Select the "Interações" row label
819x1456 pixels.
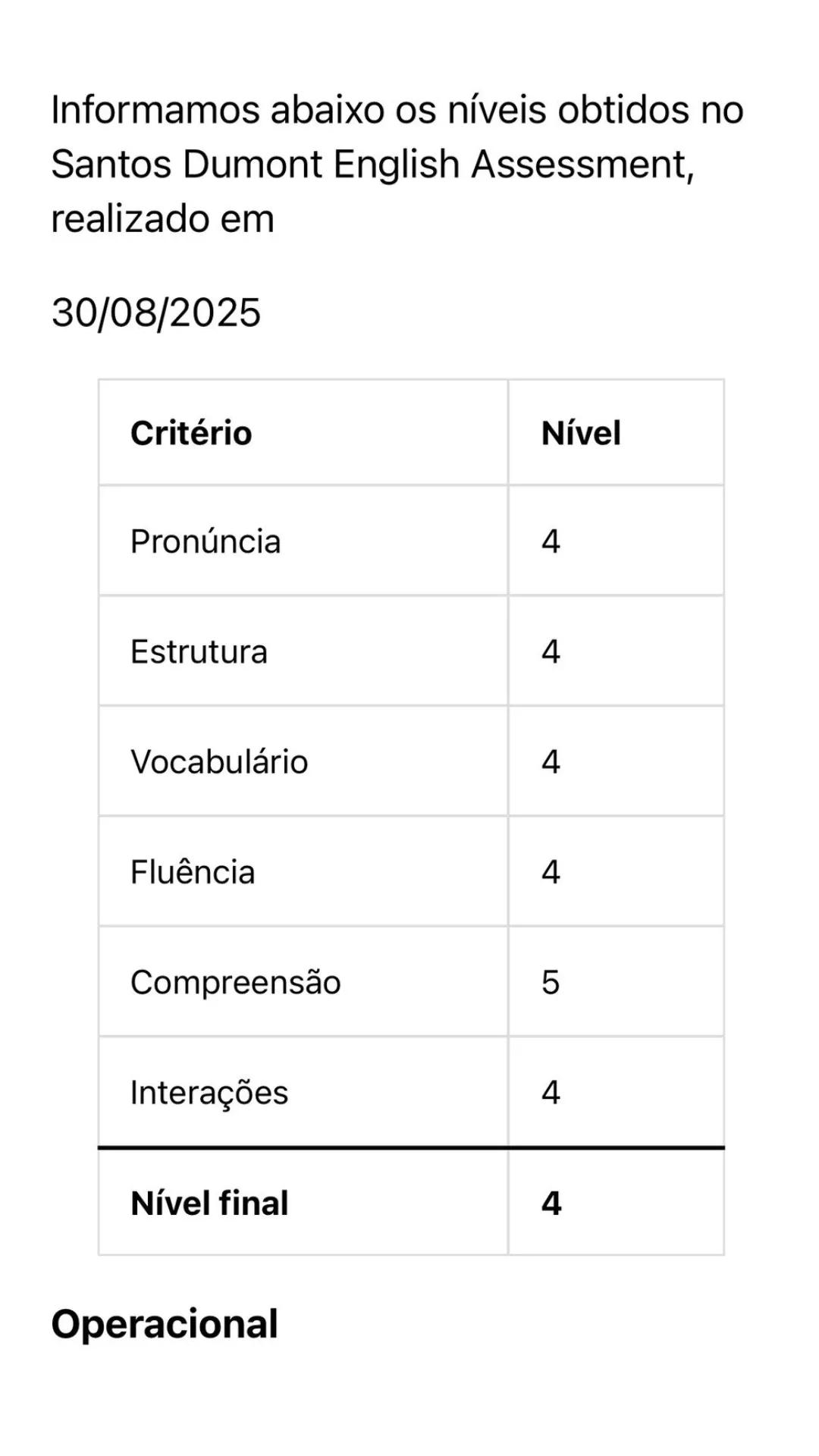point(209,1092)
